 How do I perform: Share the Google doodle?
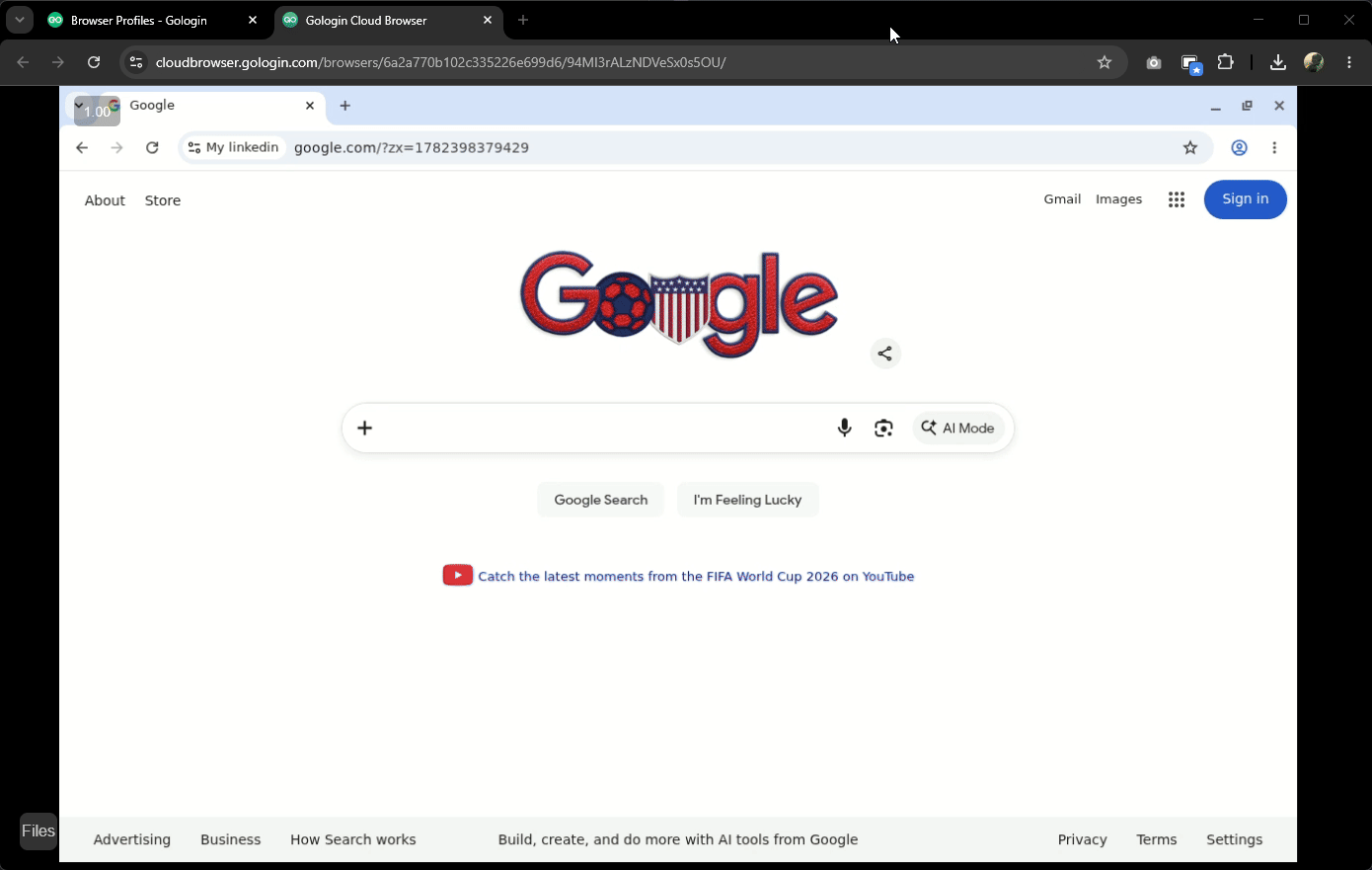click(885, 354)
